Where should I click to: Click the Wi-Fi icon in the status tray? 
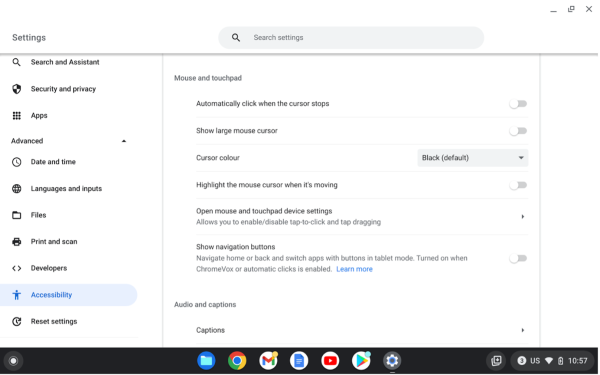pyautogui.click(x=549, y=361)
